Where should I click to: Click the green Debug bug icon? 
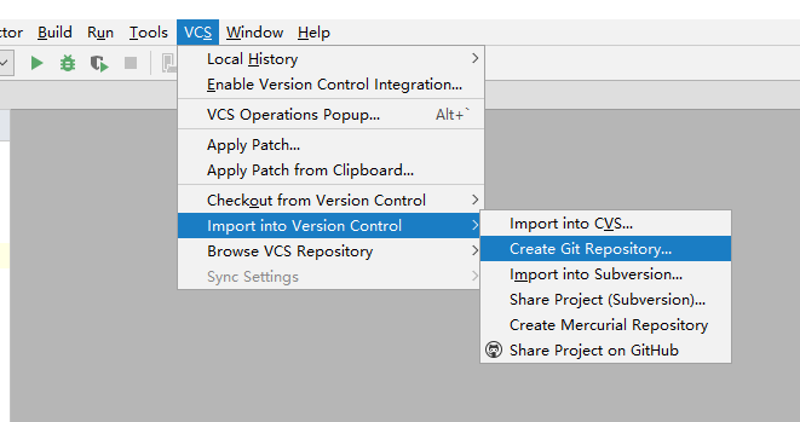[x=67, y=63]
